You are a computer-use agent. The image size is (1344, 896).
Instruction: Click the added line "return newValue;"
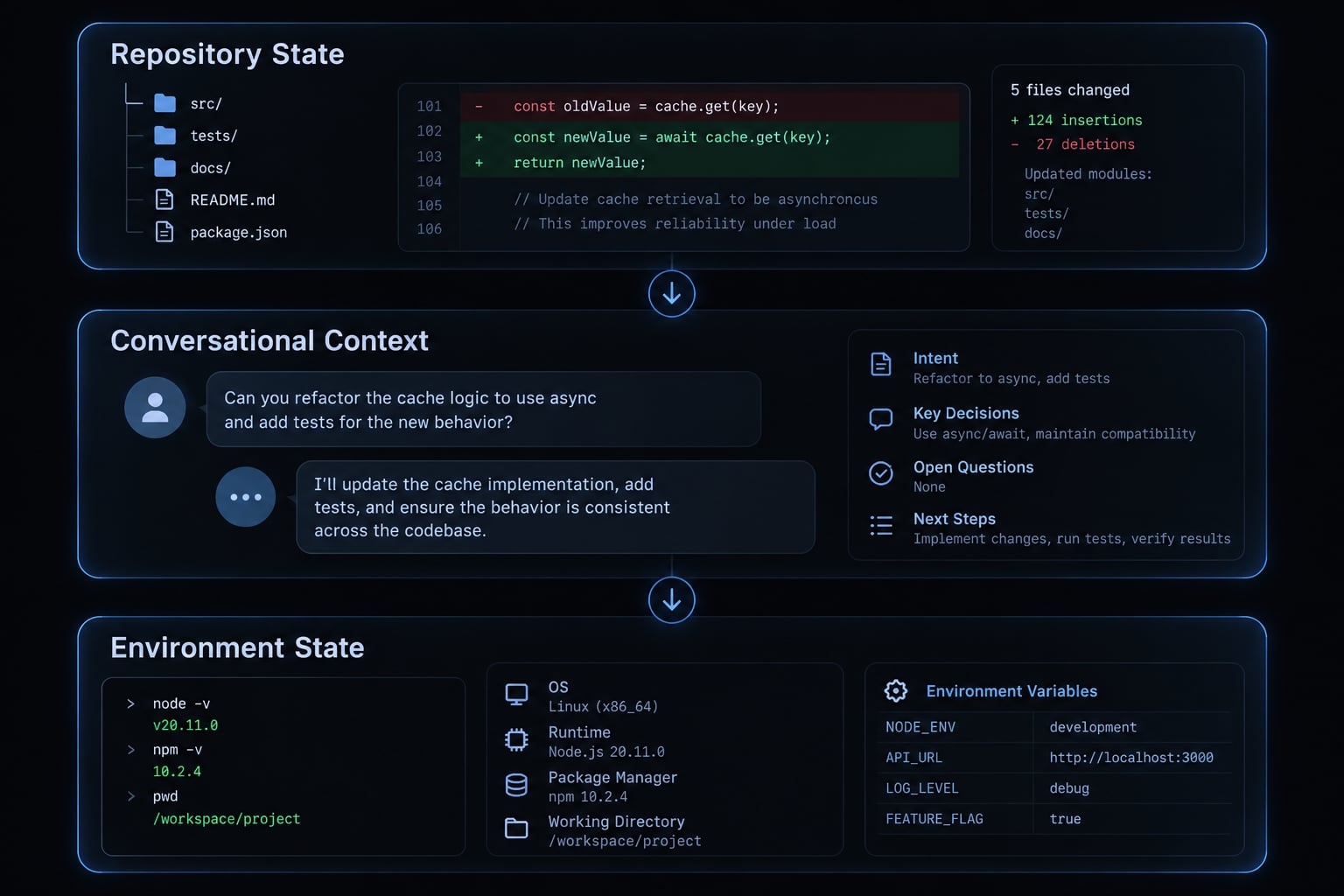tap(710, 164)
